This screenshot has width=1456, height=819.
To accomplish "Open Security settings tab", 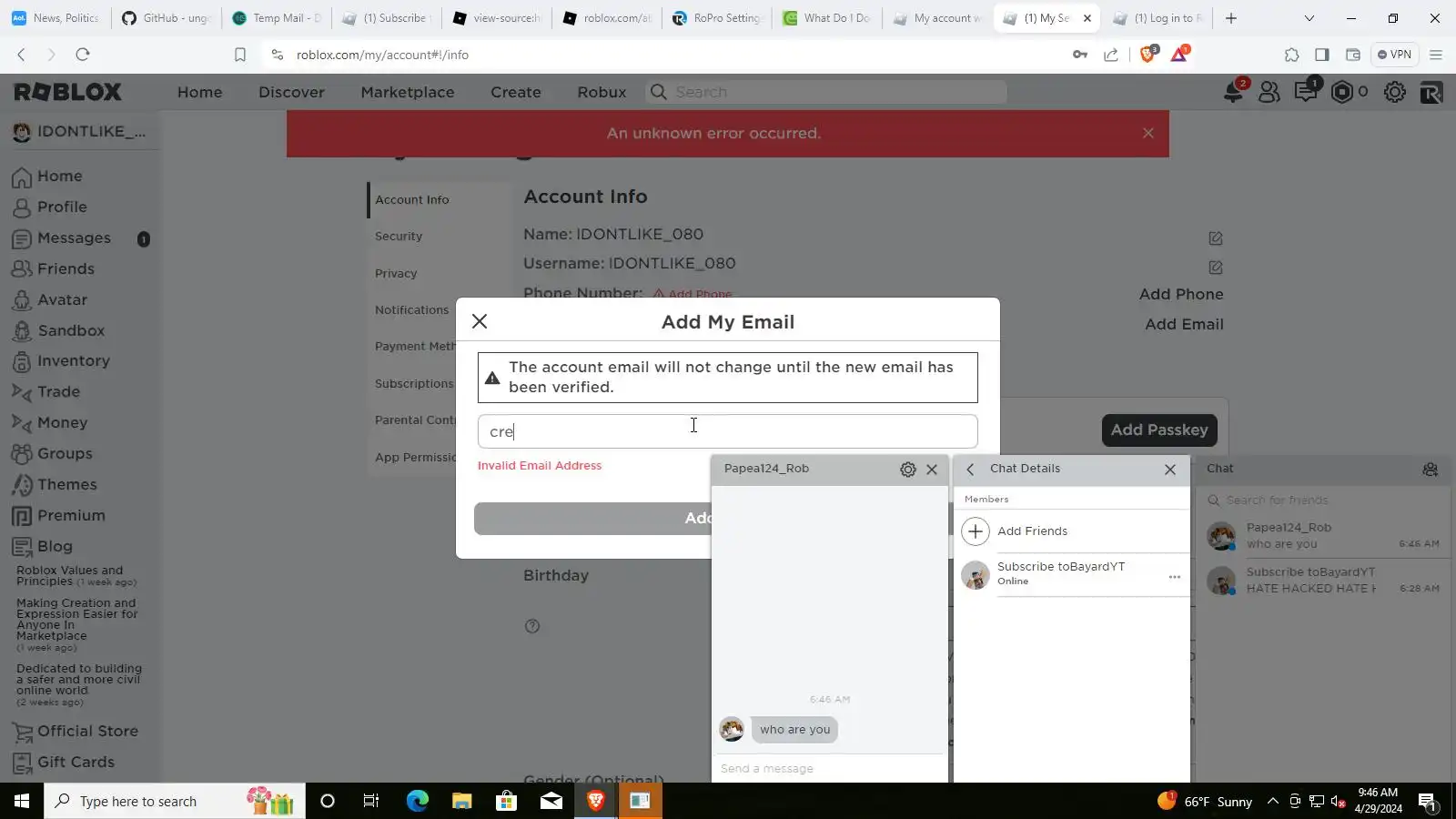I will 399,237.
